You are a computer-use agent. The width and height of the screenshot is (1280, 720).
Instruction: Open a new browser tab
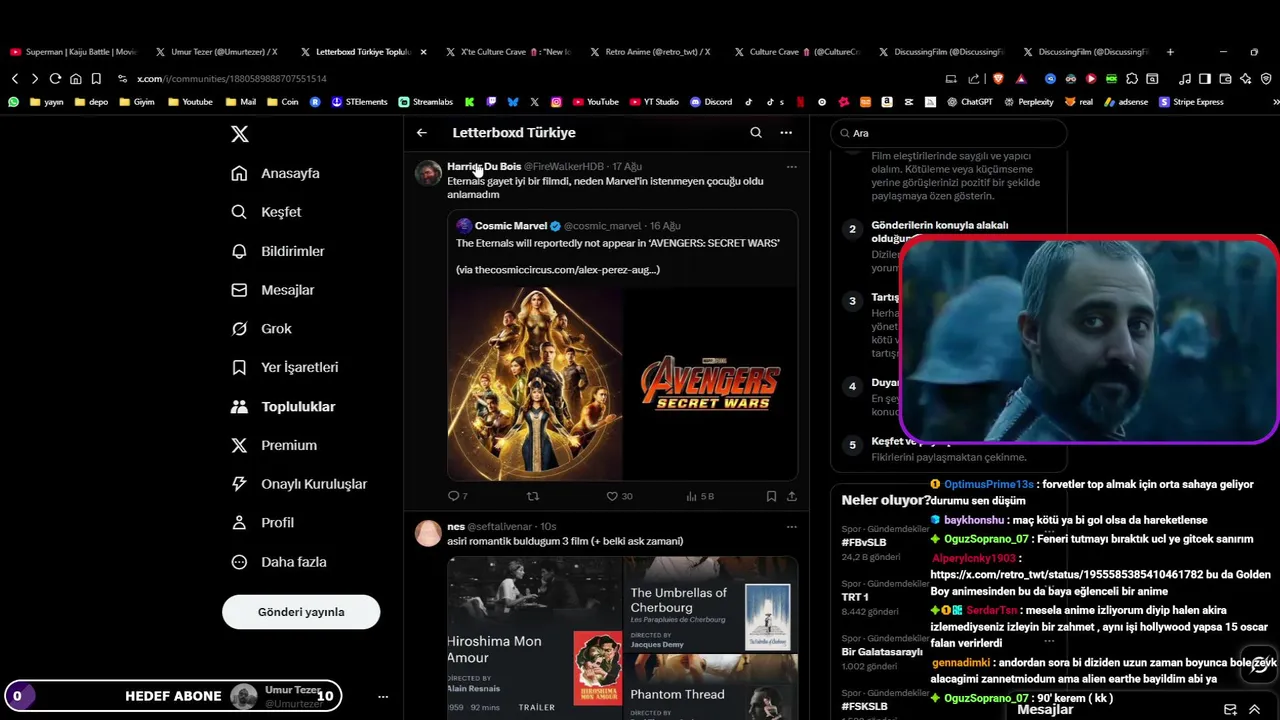coord(1170,52)
